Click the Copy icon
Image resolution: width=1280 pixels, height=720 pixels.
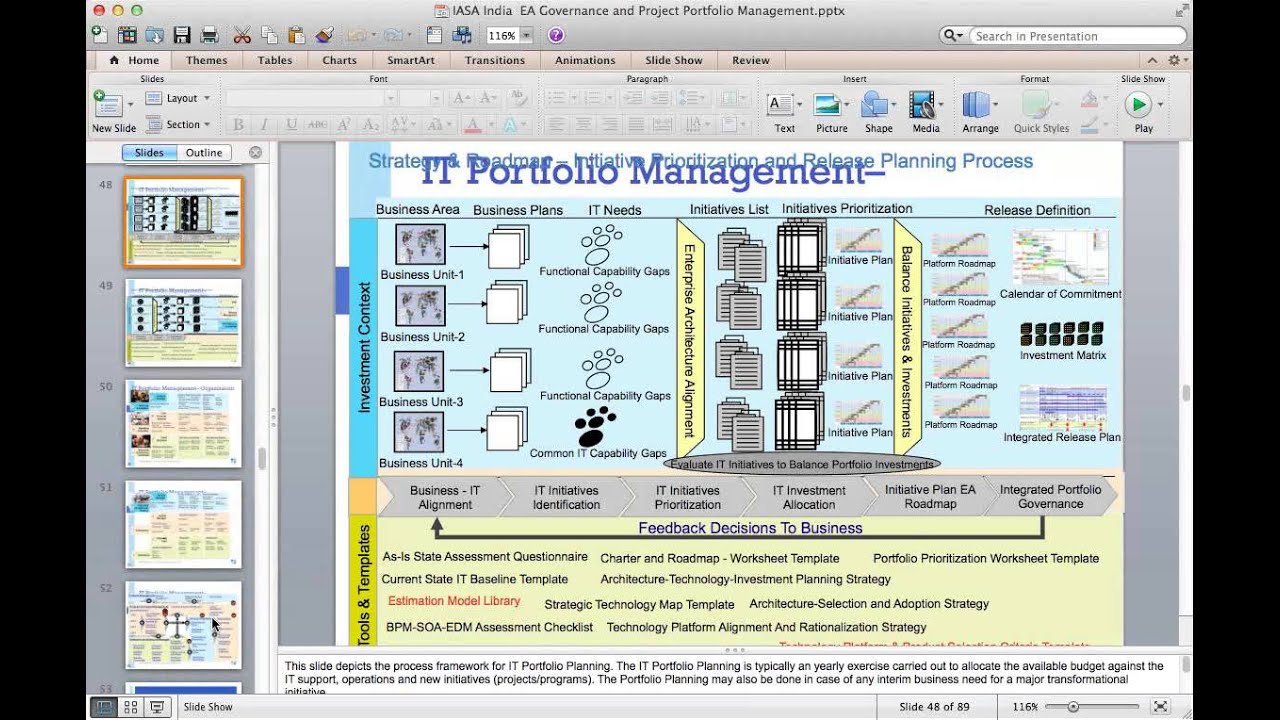pos(269,35)
